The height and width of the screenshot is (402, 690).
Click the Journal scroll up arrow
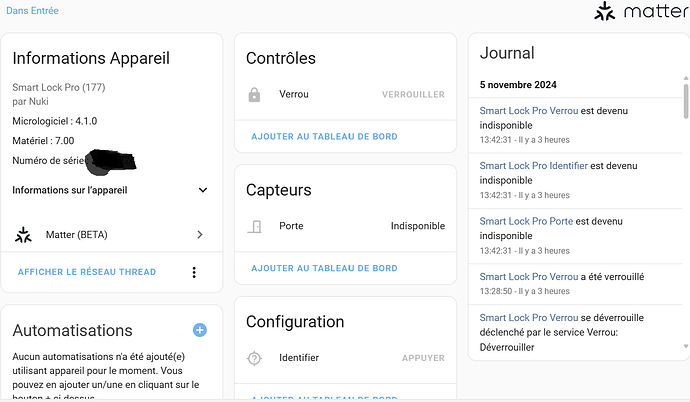click(x=686, y=78)
